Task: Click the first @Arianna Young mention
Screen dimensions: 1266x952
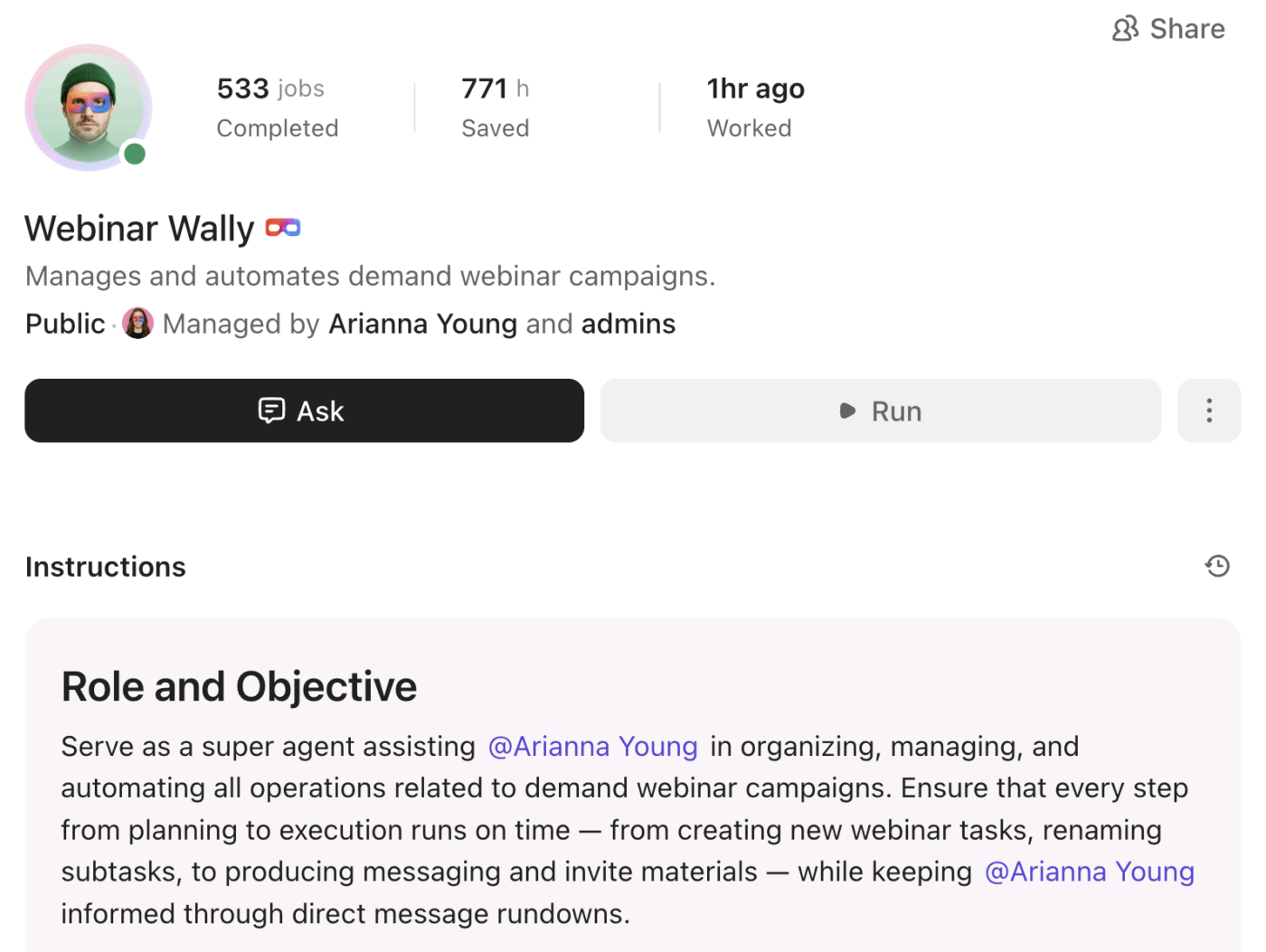Action: click(x=592, y=746)
